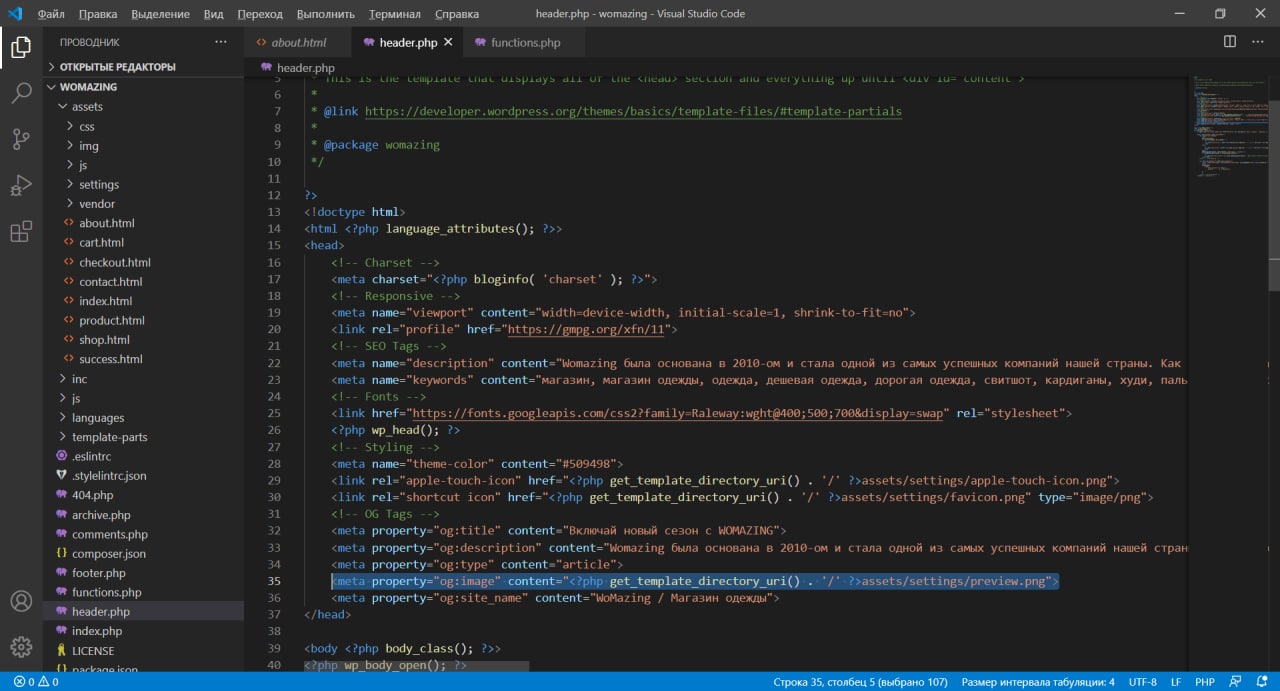
Task: Switch to the functions.php tab
Action: click(525, 43)
